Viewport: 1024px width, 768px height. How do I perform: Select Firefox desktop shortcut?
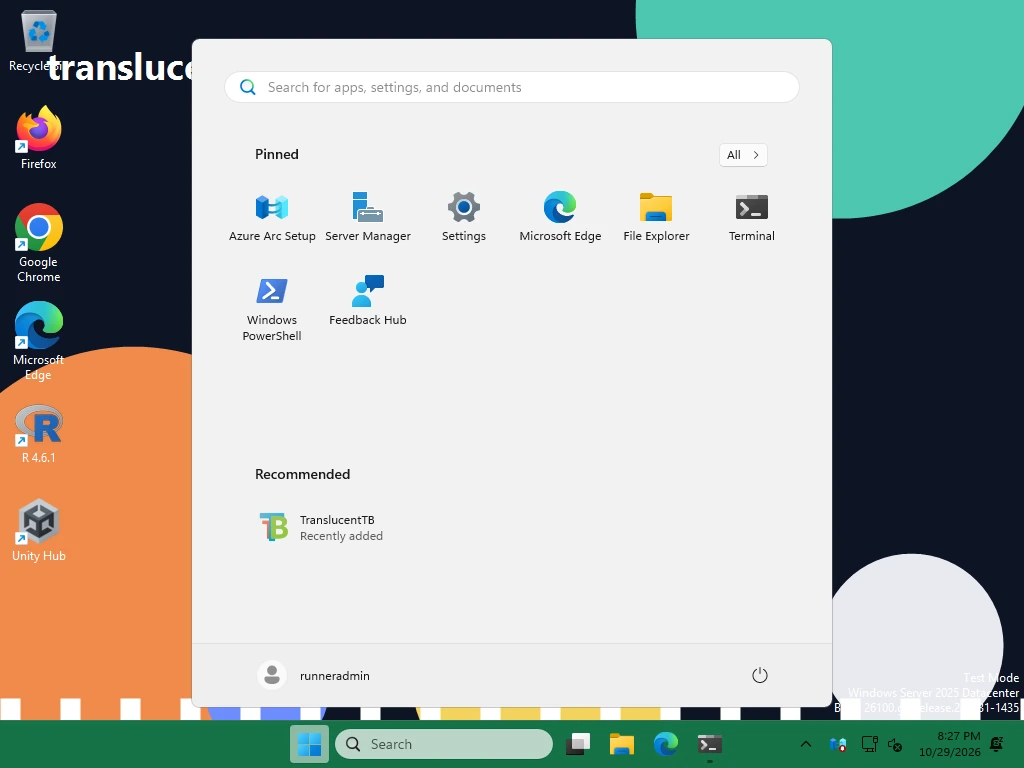tap(39, 138)
